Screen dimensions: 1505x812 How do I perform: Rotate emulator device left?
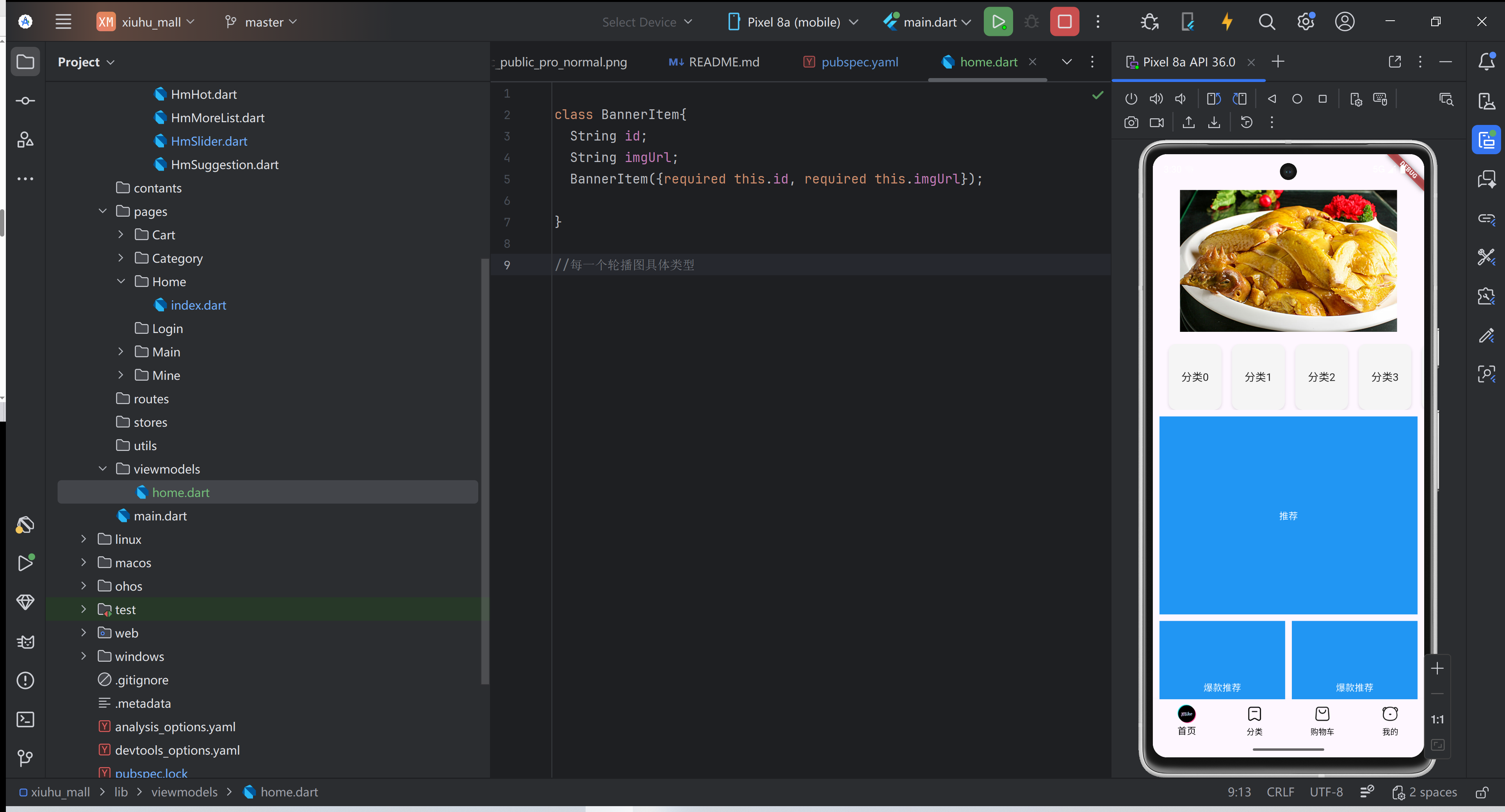point(1213,99)
